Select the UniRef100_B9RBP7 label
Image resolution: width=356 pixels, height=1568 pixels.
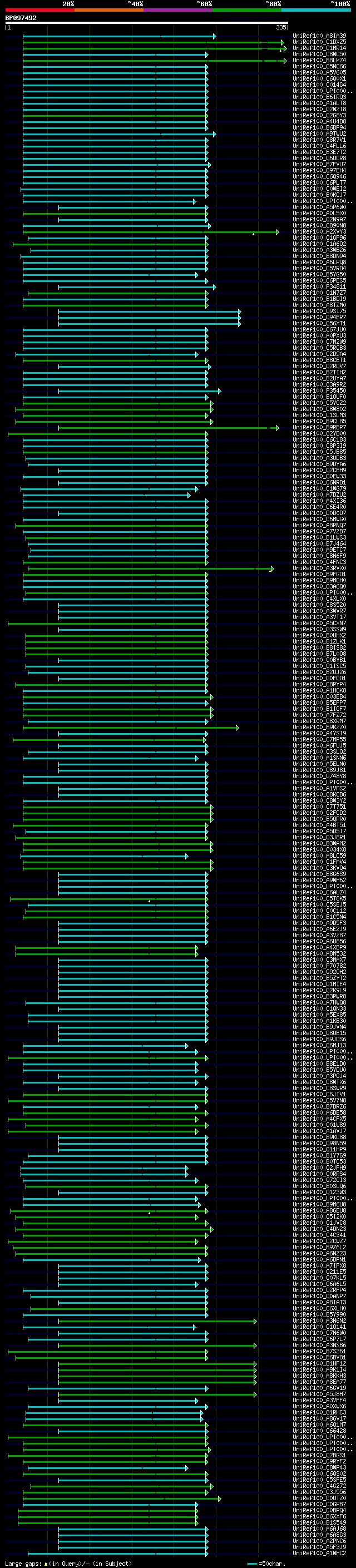coord(319,427)
